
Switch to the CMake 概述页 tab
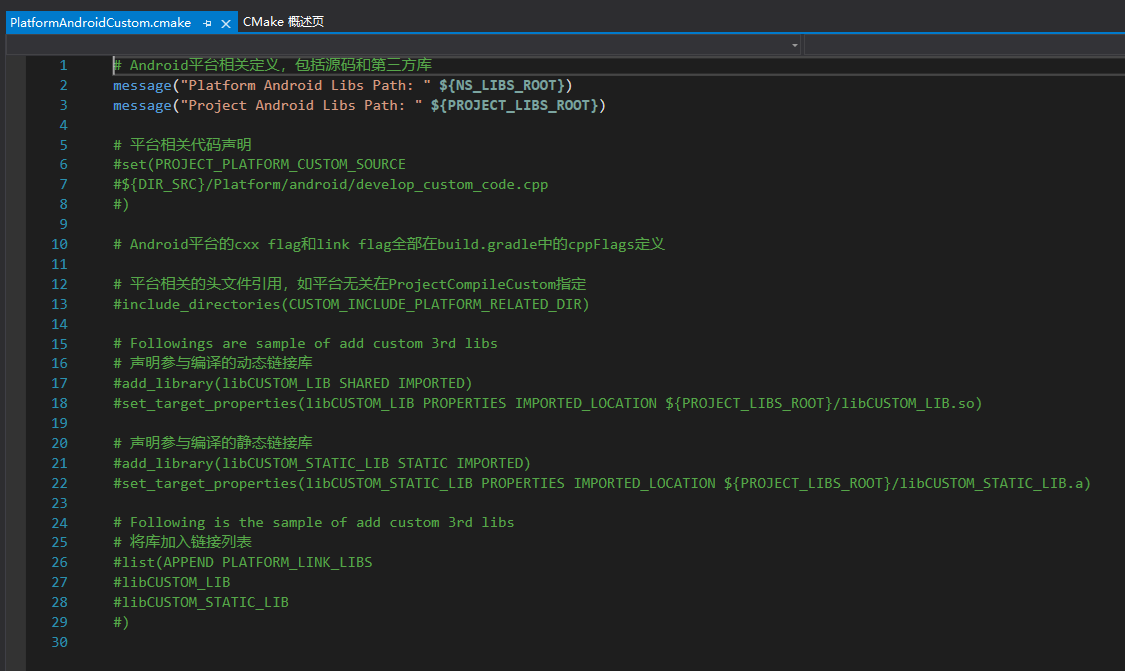(283, 21)
